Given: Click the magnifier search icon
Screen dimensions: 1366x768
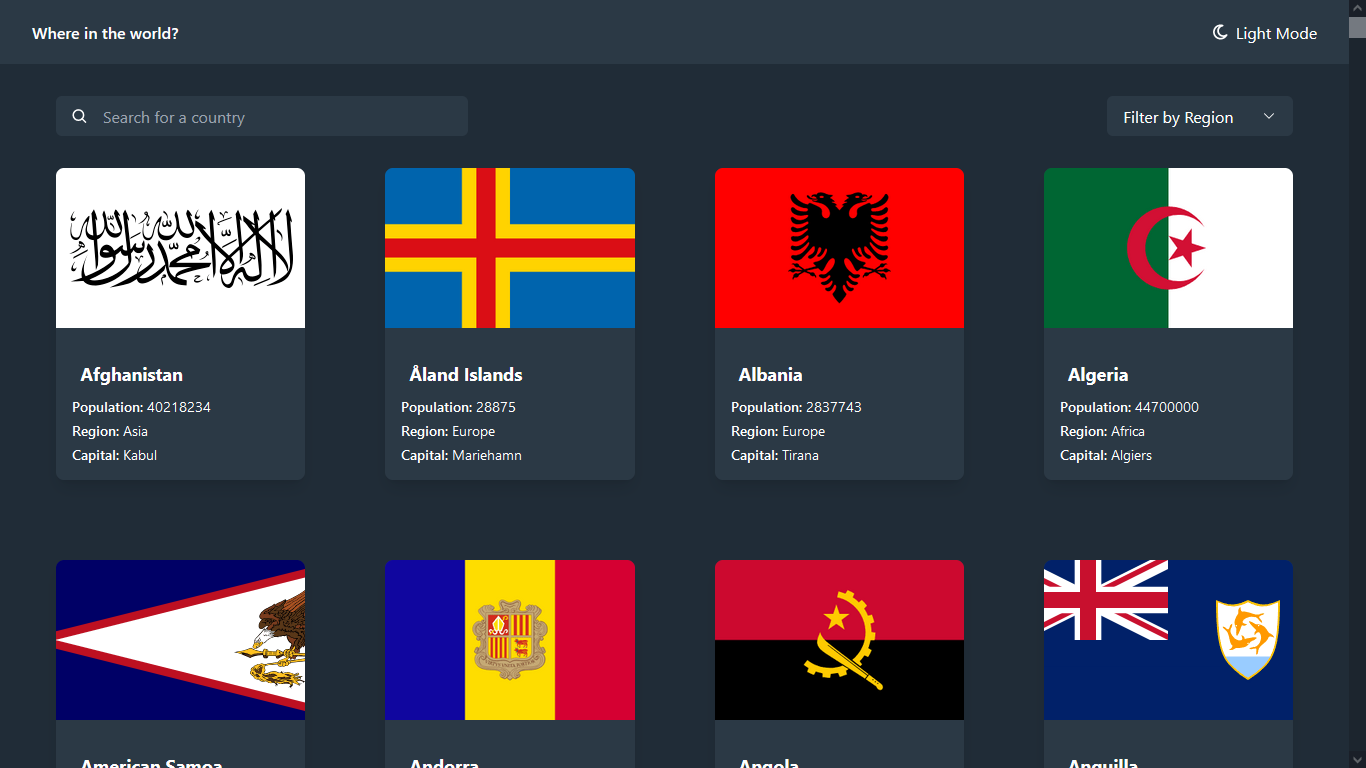Looking at the screenshot, I should (80, 117).
